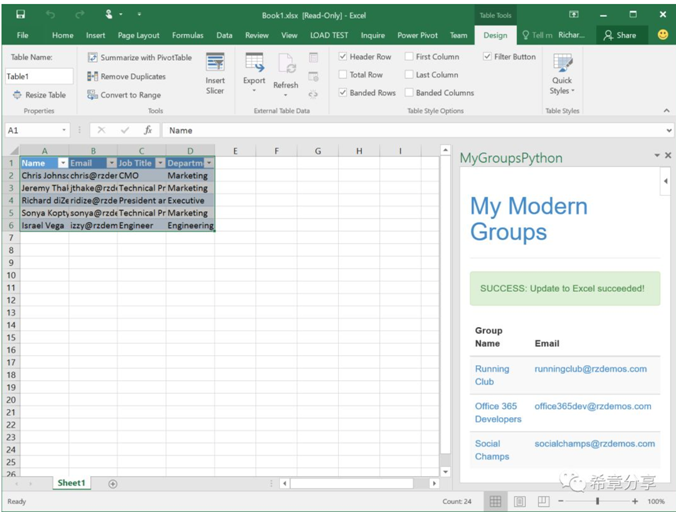
Task: Open the Export table menu
Action: click(254, 72)
